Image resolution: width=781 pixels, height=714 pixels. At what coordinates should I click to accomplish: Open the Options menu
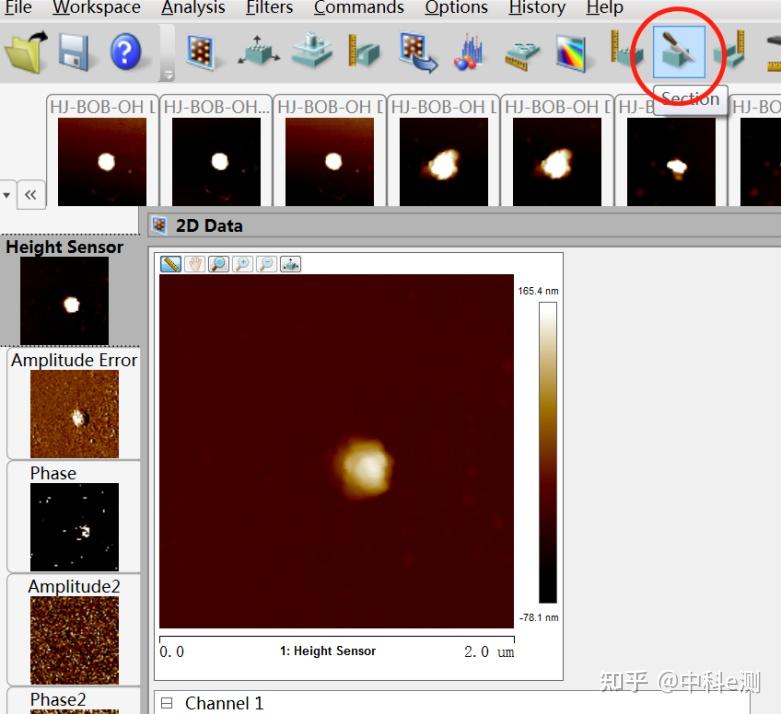coord(456,7)
